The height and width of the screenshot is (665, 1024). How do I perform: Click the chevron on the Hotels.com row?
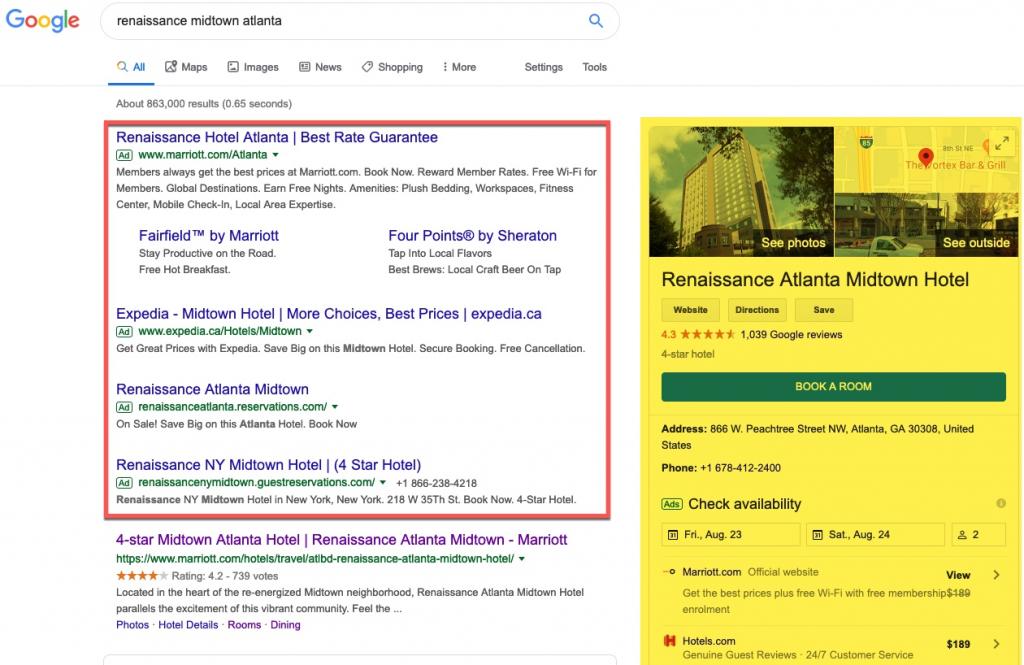(996, 644)
